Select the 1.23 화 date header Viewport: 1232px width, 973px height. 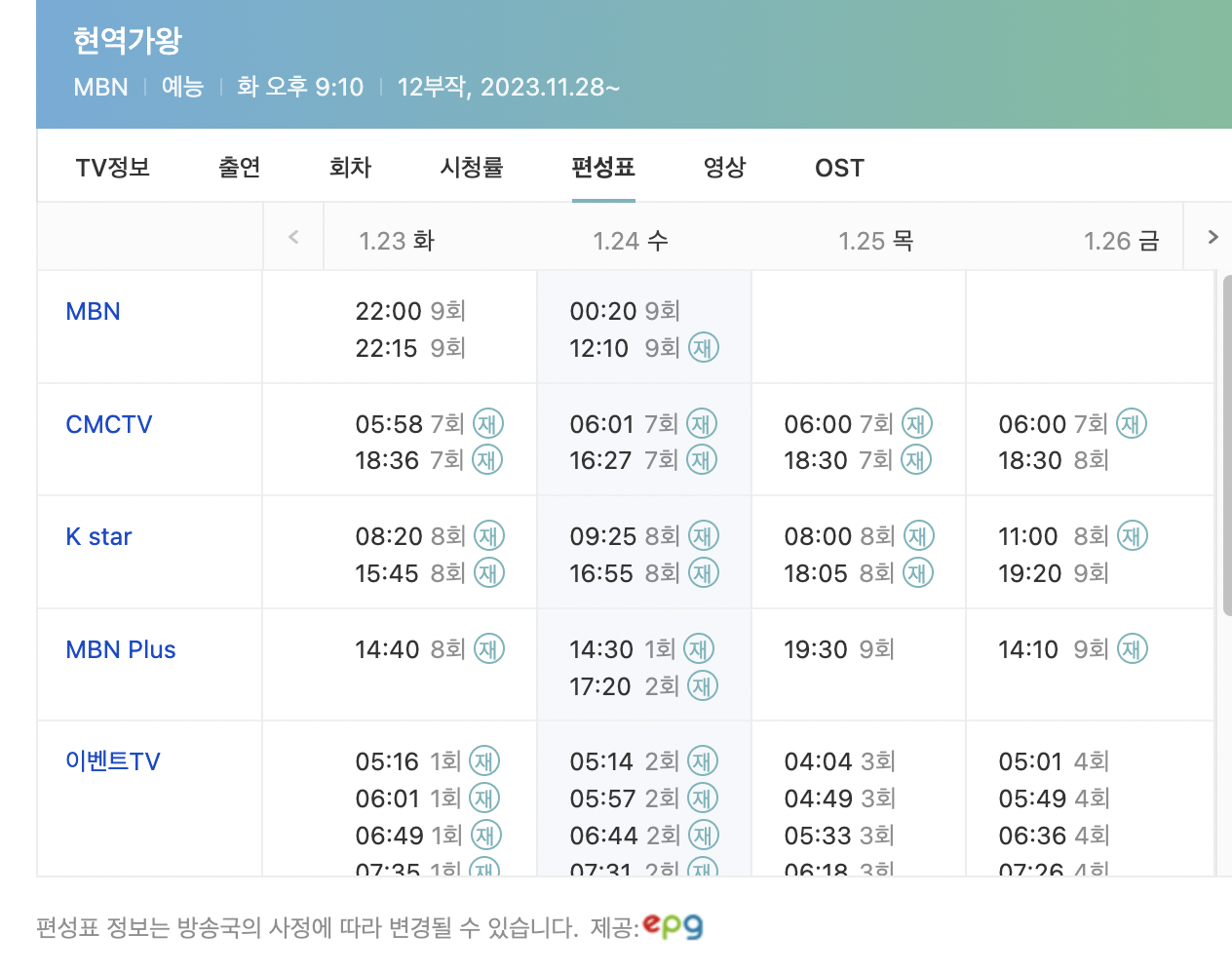[397, 241]
